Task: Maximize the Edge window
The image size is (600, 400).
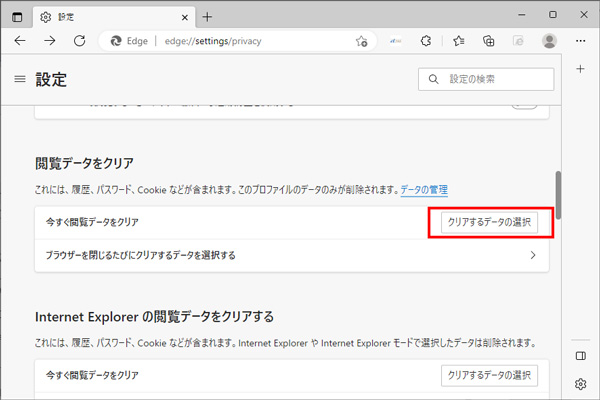Action: [x=553, y=15]
